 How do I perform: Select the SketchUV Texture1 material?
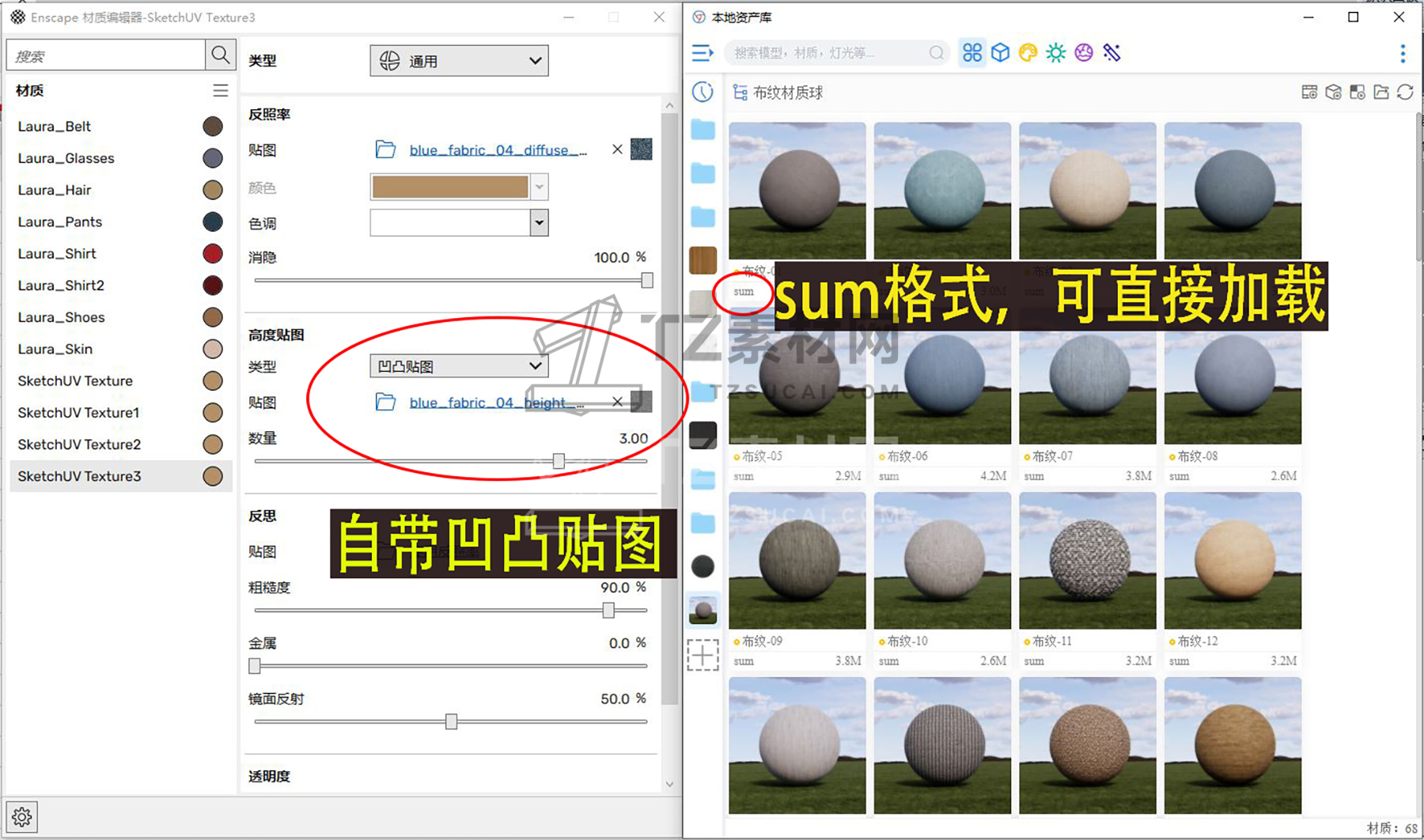pos(120,412)
